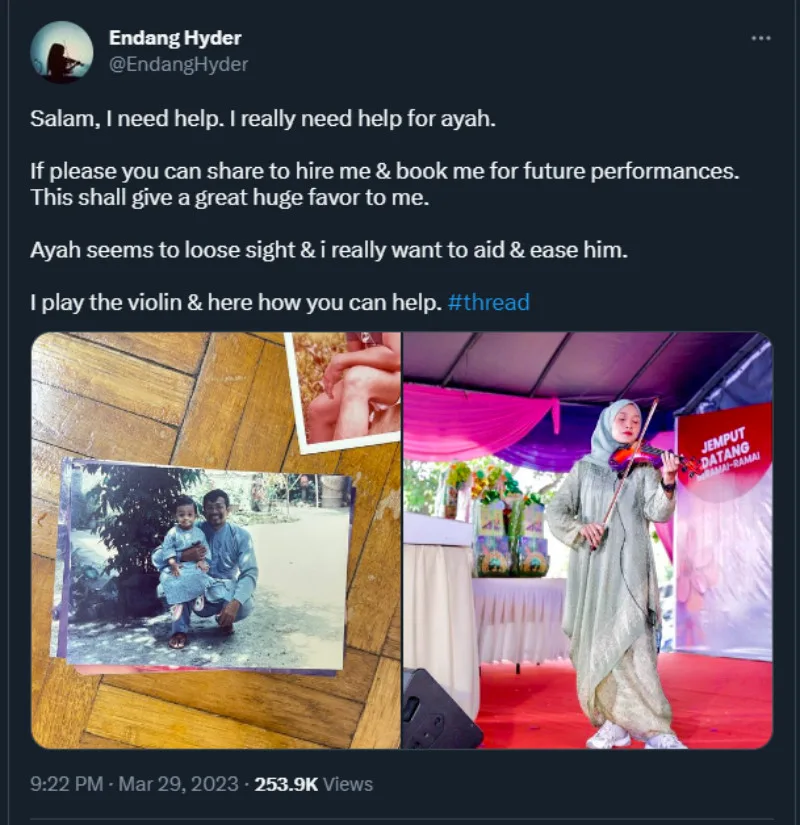Visit the @EndangHyder handle link
Screen dimensions: 800x825
click(x=178, y=64)
